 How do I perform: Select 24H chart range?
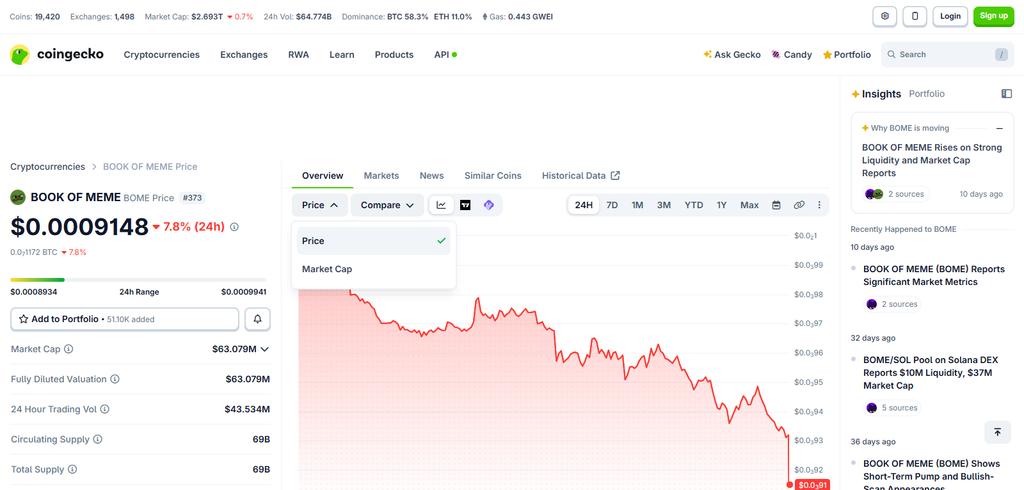(x=583, y=205)
